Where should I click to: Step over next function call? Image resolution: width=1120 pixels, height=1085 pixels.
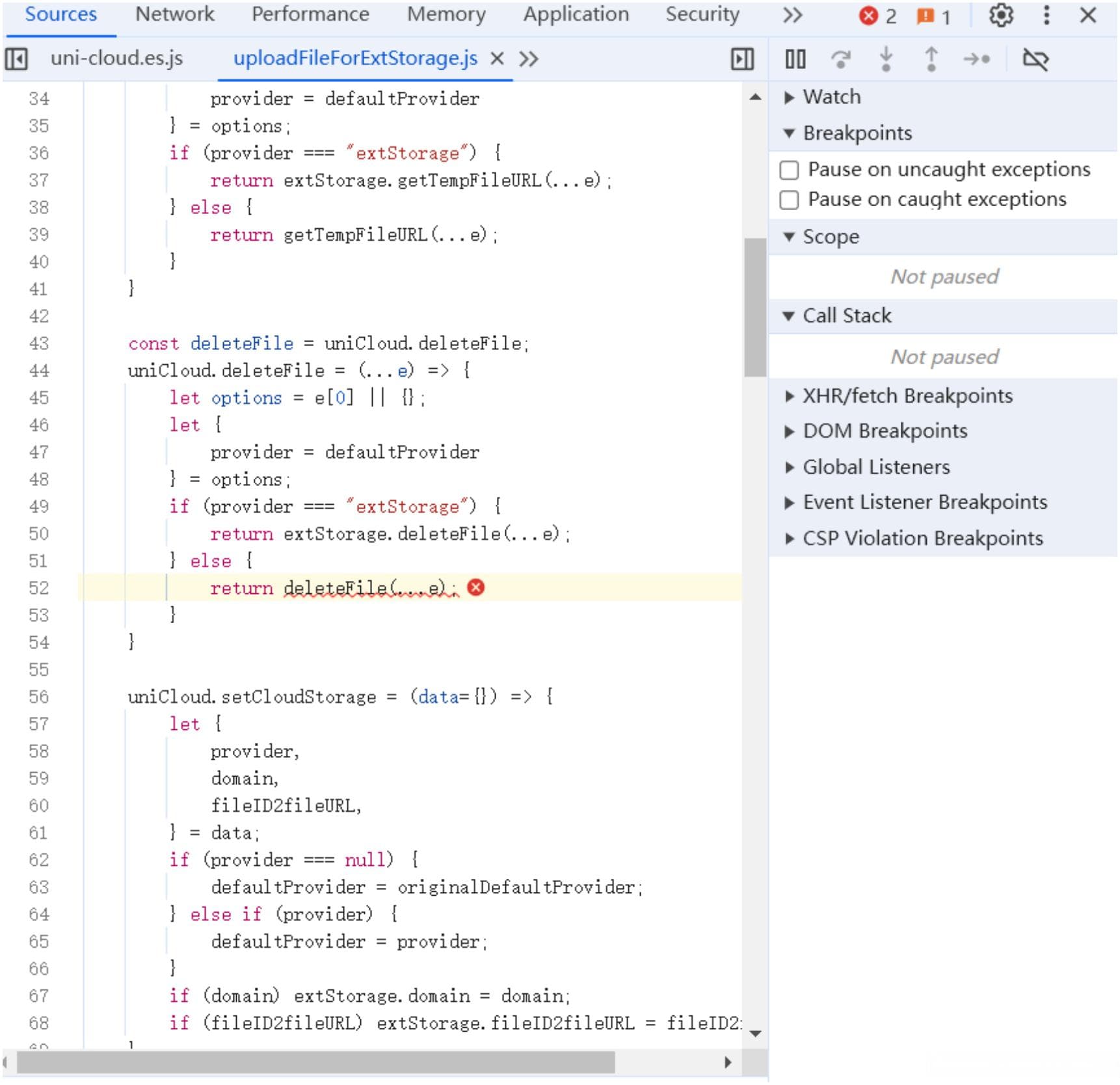840,59
